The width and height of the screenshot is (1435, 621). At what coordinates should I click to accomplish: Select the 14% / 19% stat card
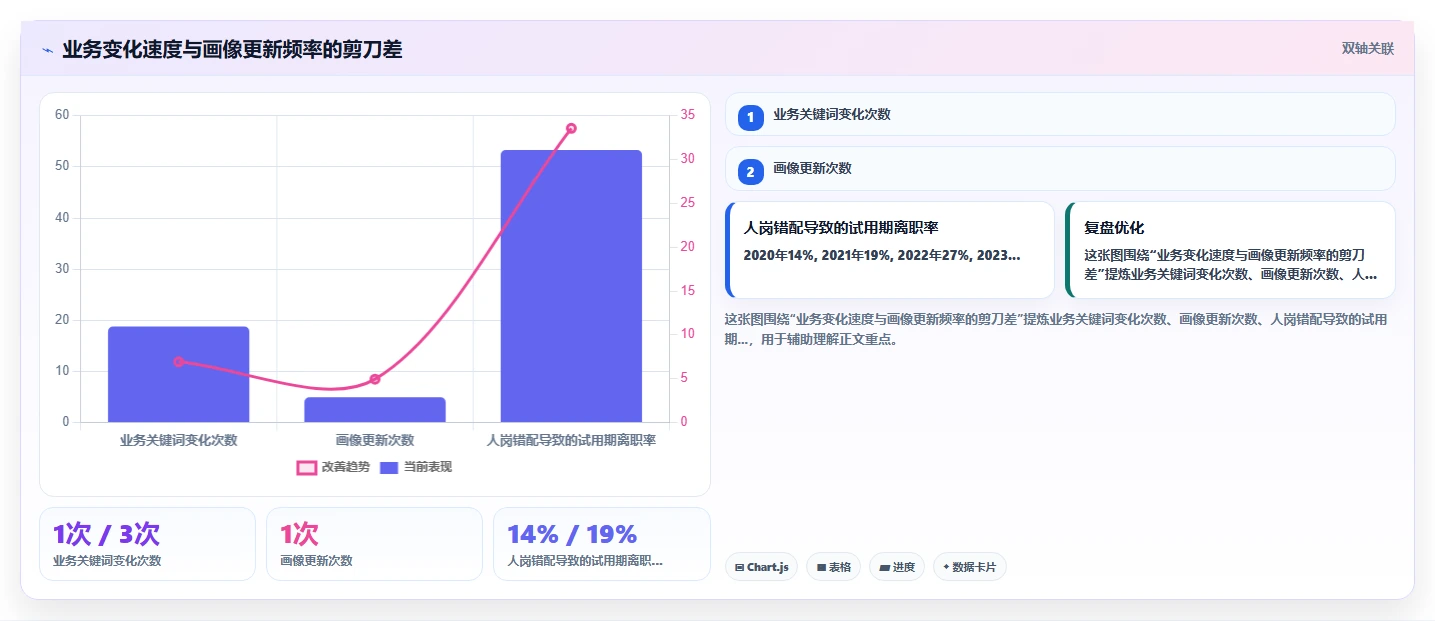point(601,544)
